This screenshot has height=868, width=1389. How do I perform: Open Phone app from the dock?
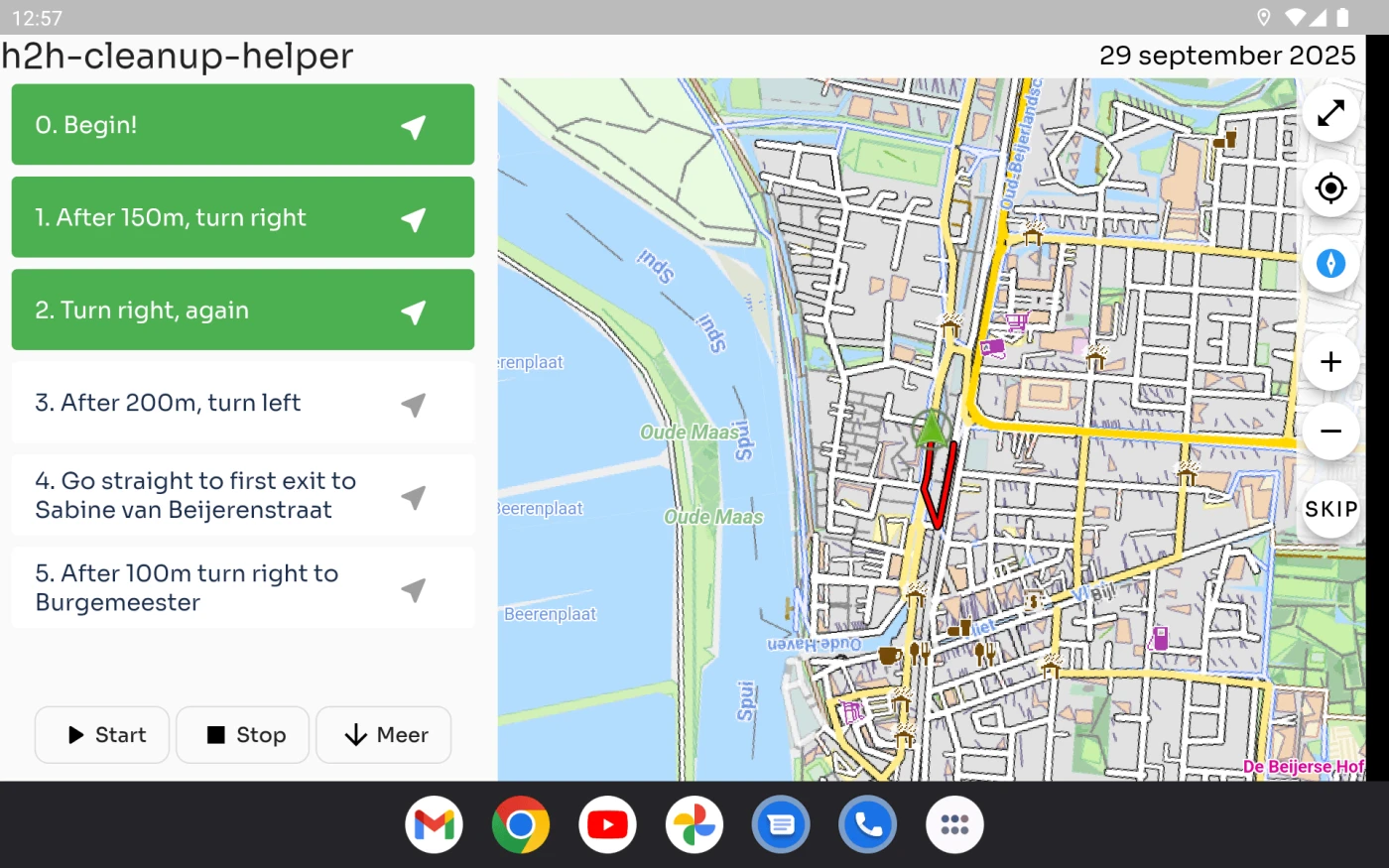pyautogui.click(x=868, y=824)
